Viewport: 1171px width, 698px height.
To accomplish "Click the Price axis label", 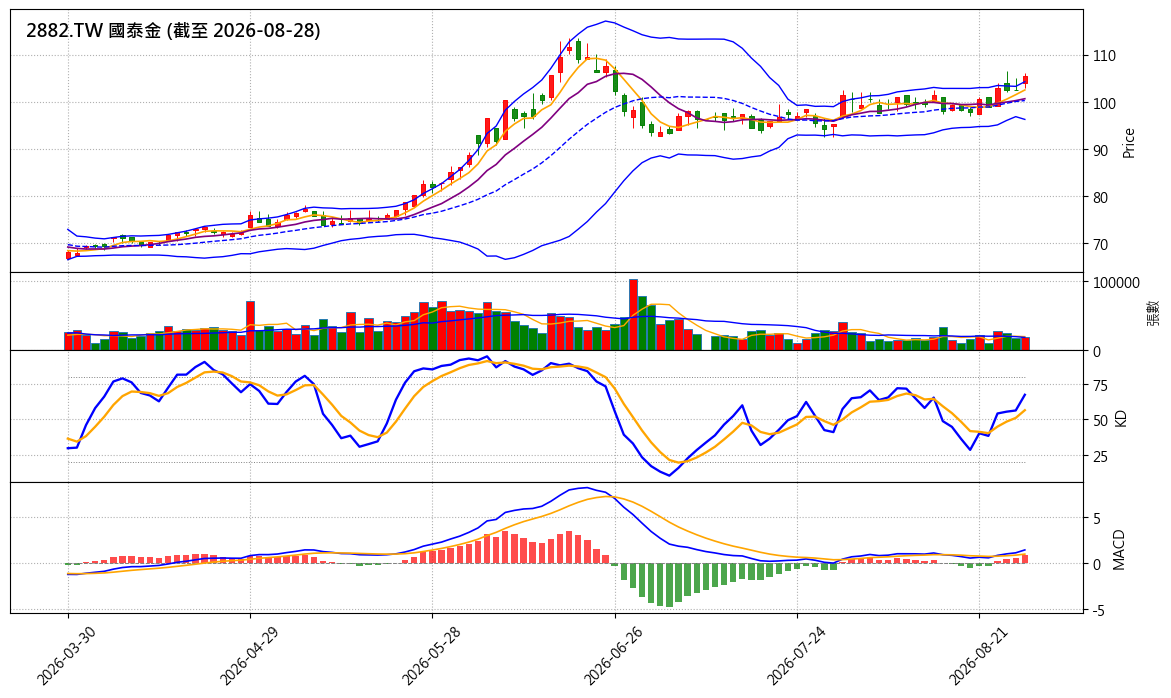I will click(x=1128, y=143).
